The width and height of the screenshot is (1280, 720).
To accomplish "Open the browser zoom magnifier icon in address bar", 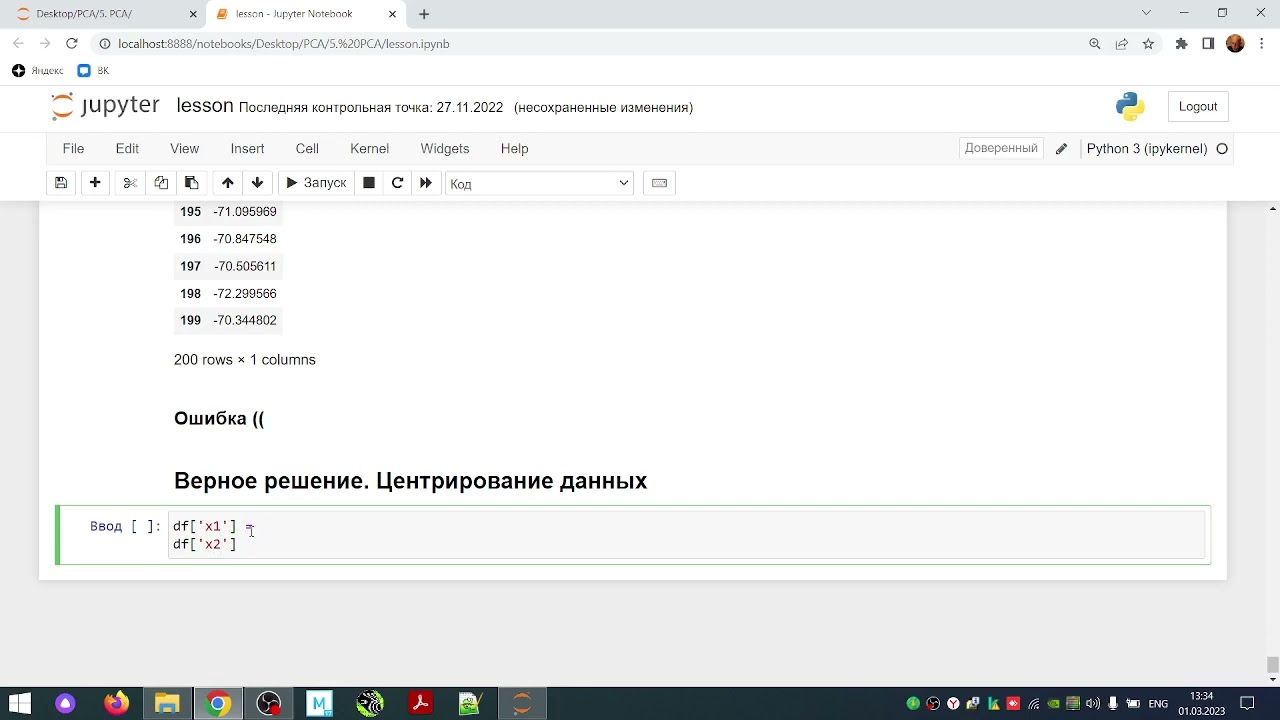I will click(x=1095, y=44).
